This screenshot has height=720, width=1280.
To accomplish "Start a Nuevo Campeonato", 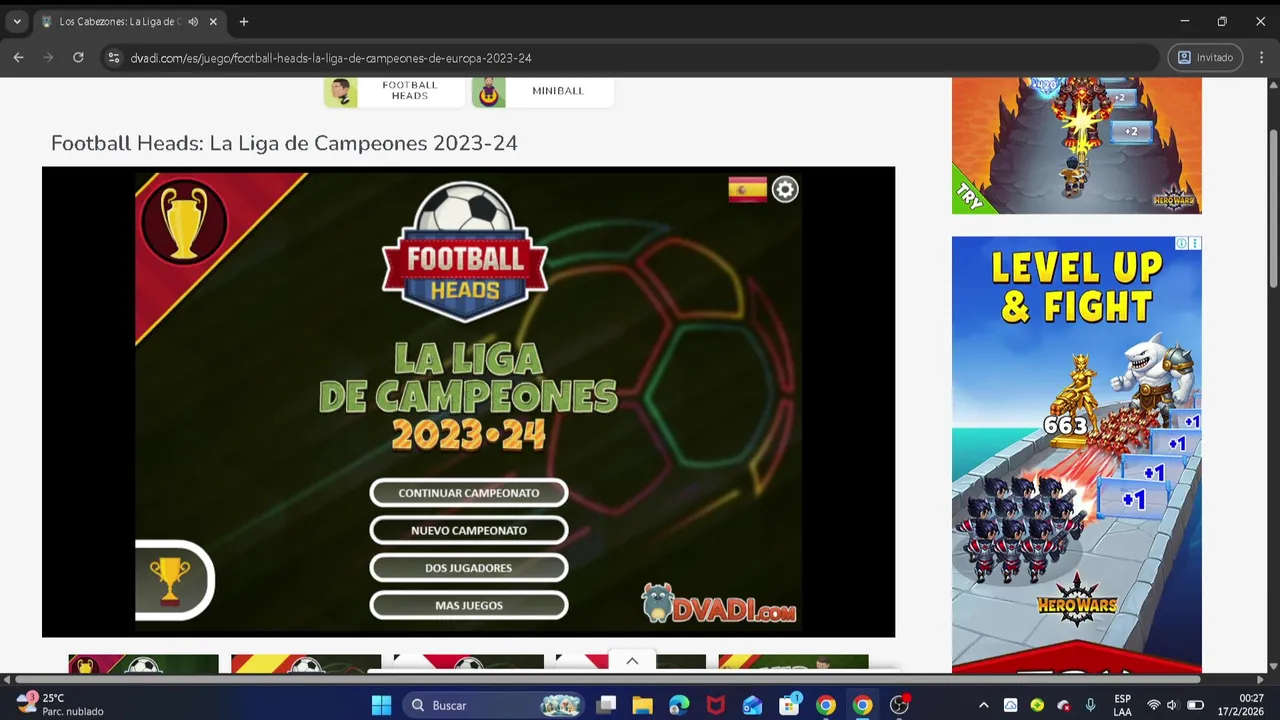I will coord(469,530).
